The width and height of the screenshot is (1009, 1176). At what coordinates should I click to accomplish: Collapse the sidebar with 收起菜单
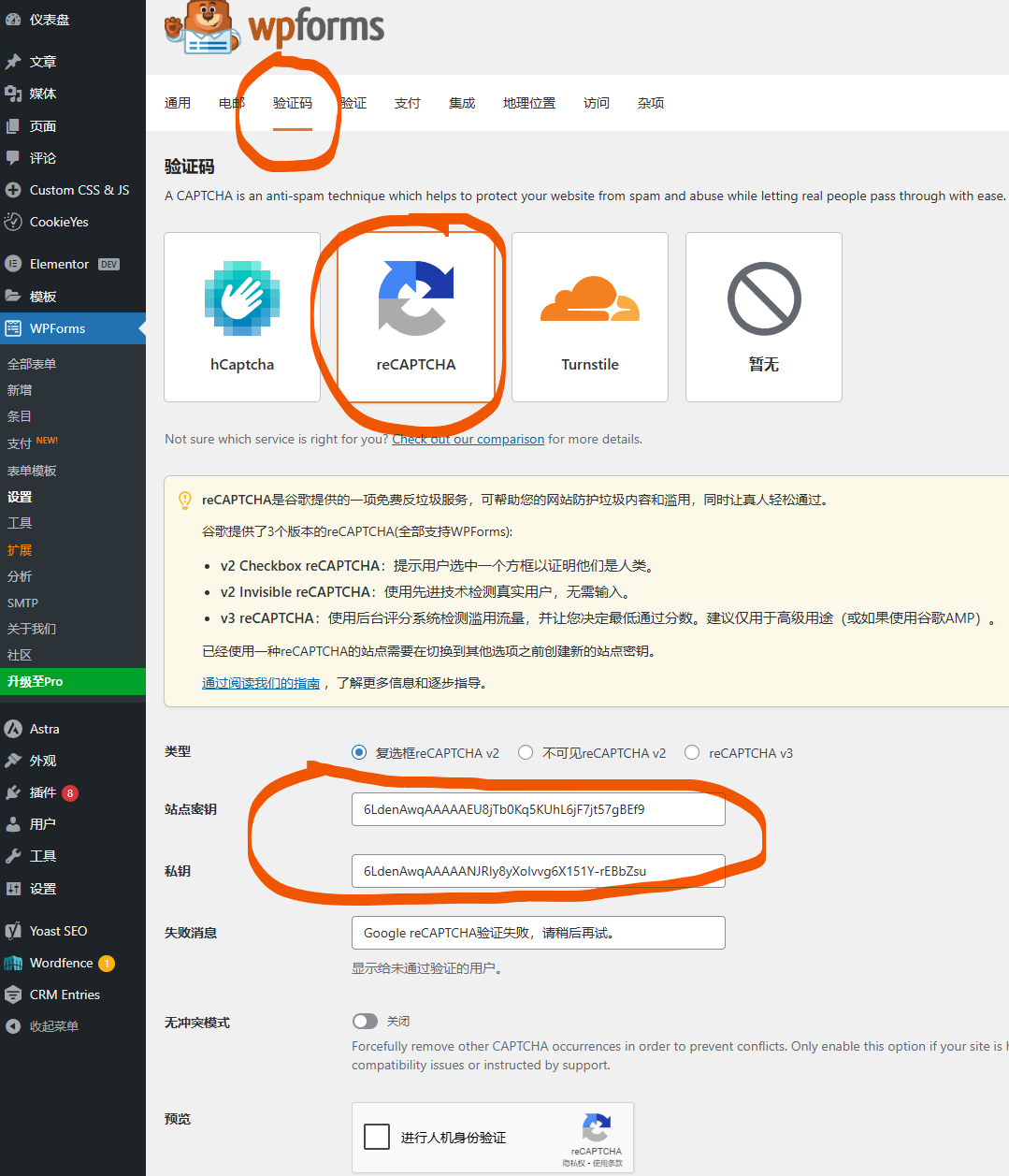click(53, 1026)
